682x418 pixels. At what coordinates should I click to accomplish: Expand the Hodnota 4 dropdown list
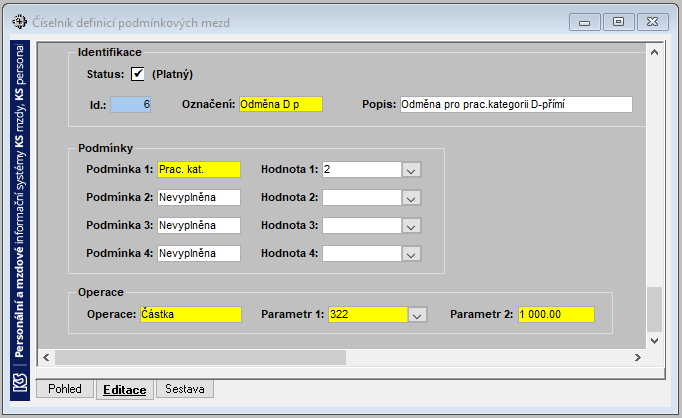click(411, 254)
